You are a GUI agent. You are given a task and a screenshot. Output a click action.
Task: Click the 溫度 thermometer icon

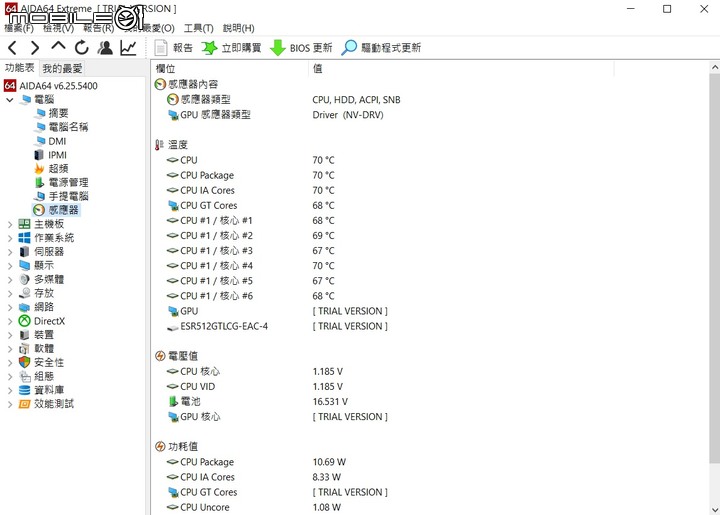coord(159,145)
